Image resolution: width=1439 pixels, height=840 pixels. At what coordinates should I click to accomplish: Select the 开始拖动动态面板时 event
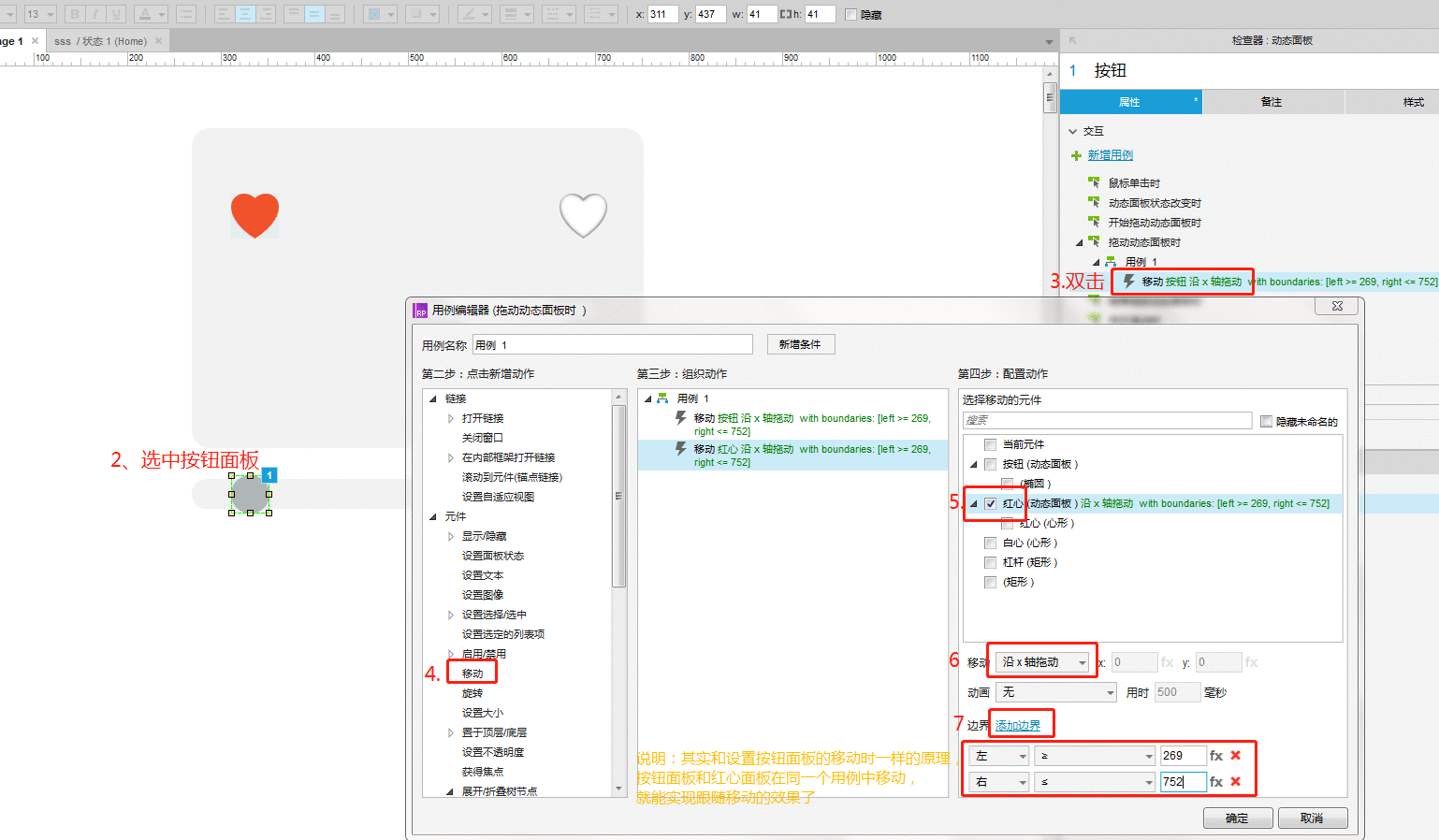(1155, 223)
